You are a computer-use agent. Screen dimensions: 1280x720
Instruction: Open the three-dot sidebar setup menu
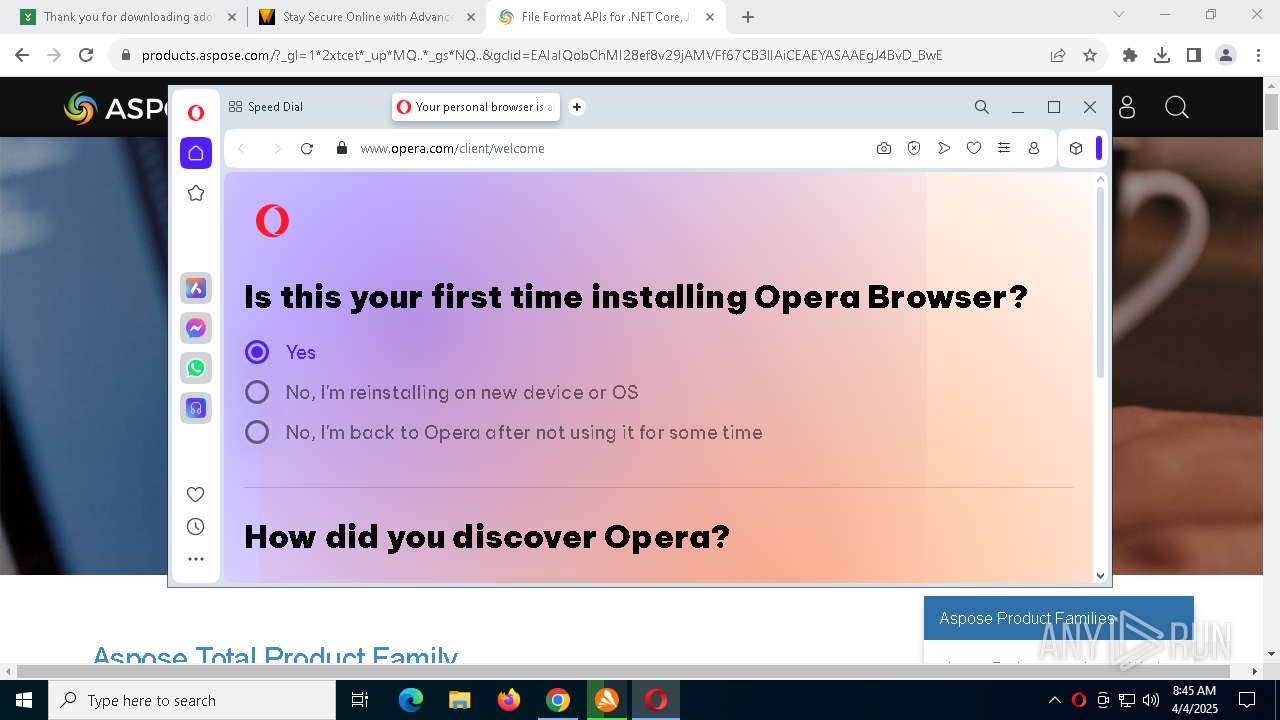click(196, 559)
